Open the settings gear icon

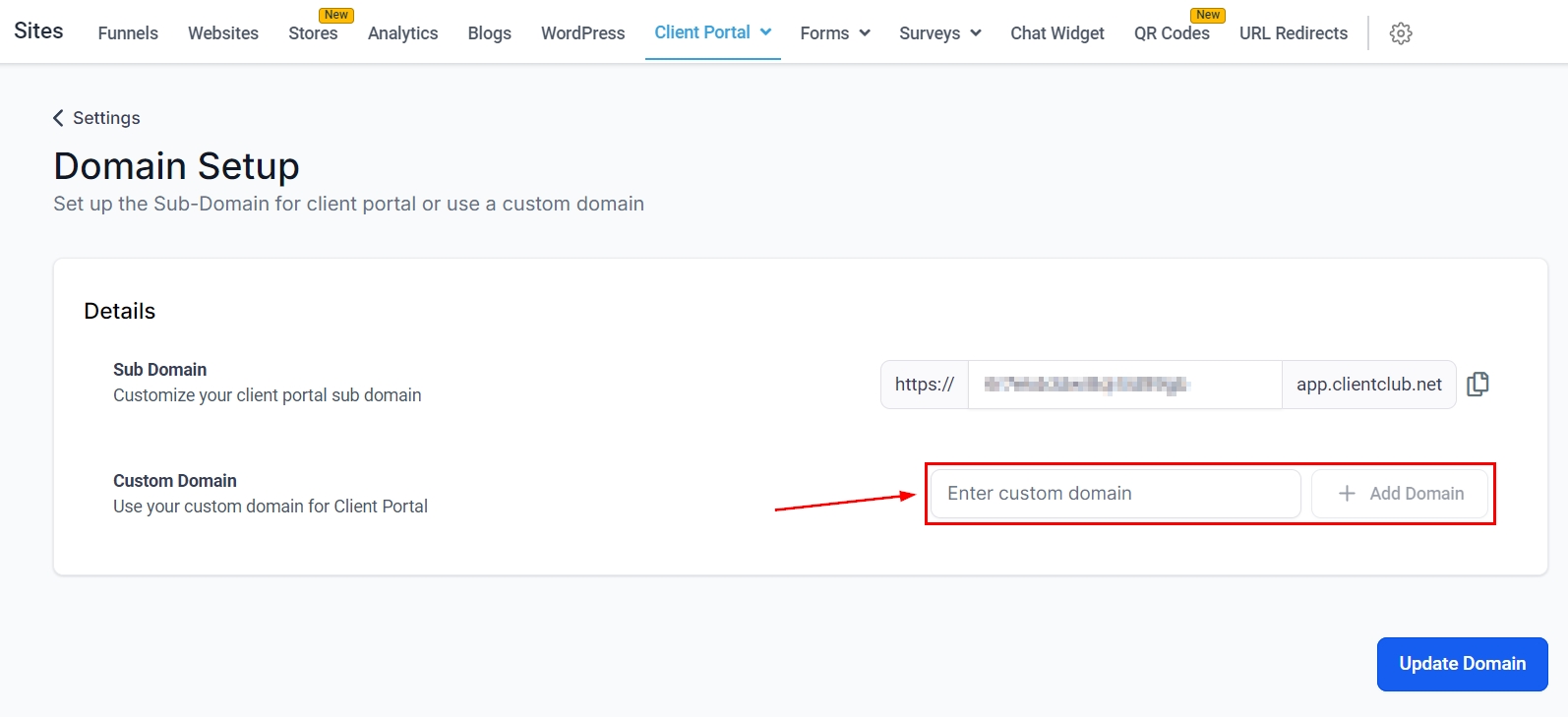1401,33
